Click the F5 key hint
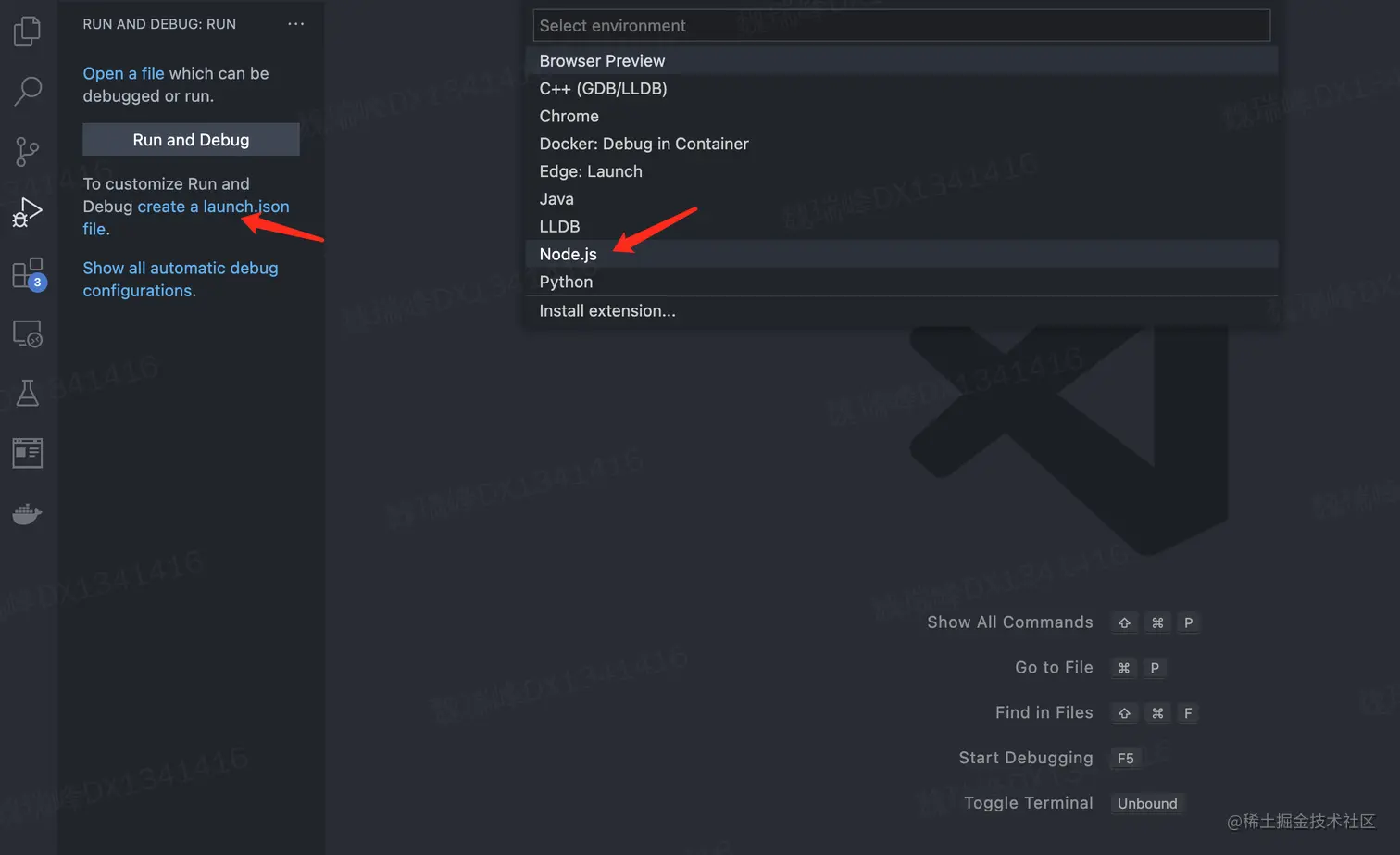Viewport: 1400px width, 855px height. click(1125, 759)
